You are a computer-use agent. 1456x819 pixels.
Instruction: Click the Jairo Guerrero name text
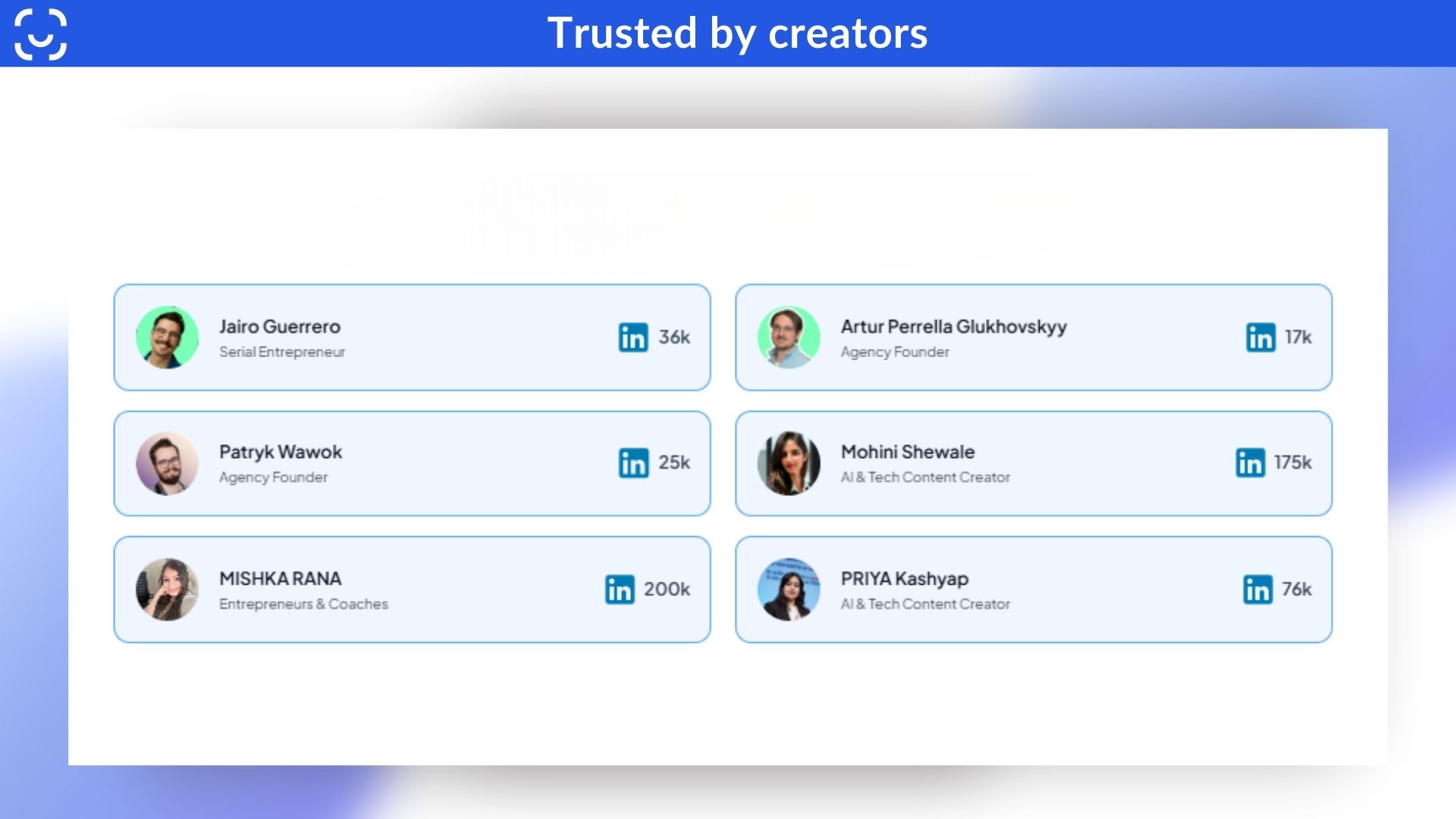point(280,327)
